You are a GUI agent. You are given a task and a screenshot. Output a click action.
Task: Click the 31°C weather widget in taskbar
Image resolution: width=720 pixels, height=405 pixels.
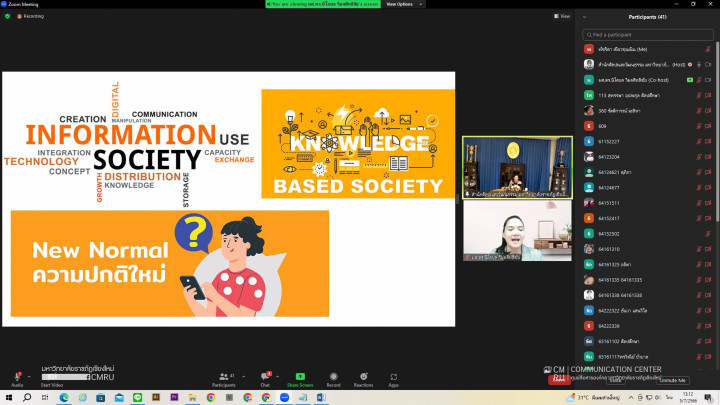click(x=594, y=398)
